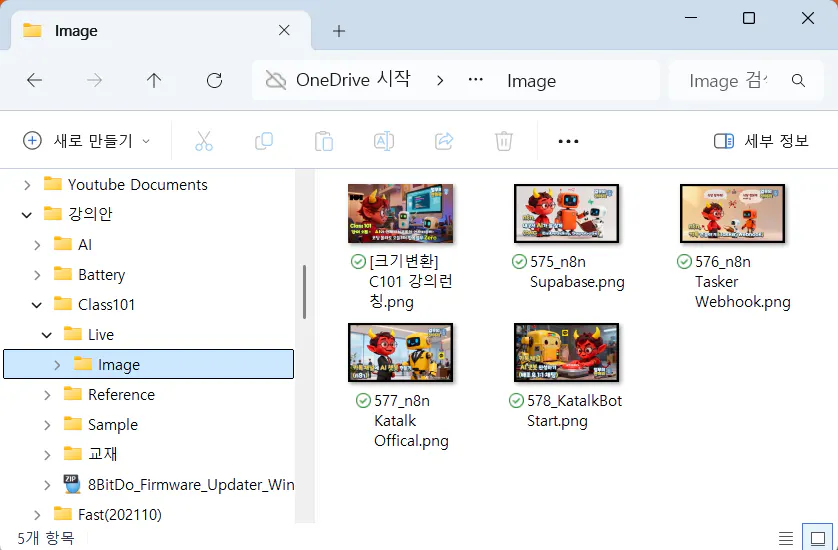Expand hidden path via breadcrumb ellipsis
838x550 pixels.
[476, 80]
